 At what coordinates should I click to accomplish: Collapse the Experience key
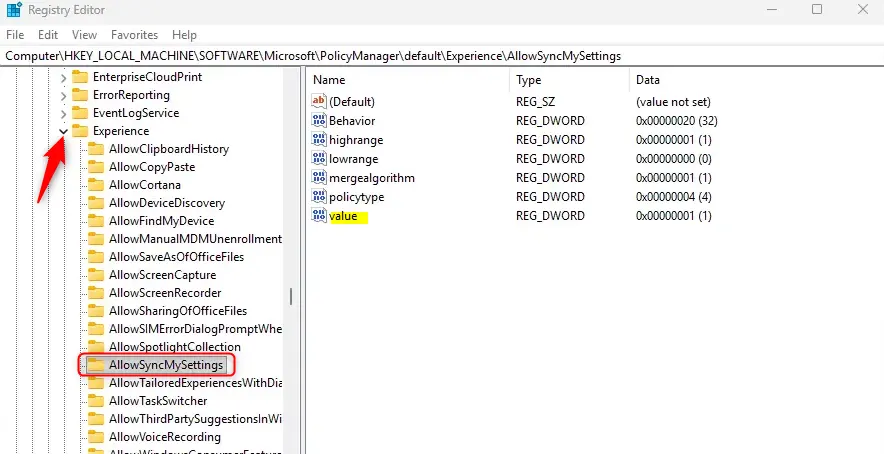pos(63,131)
